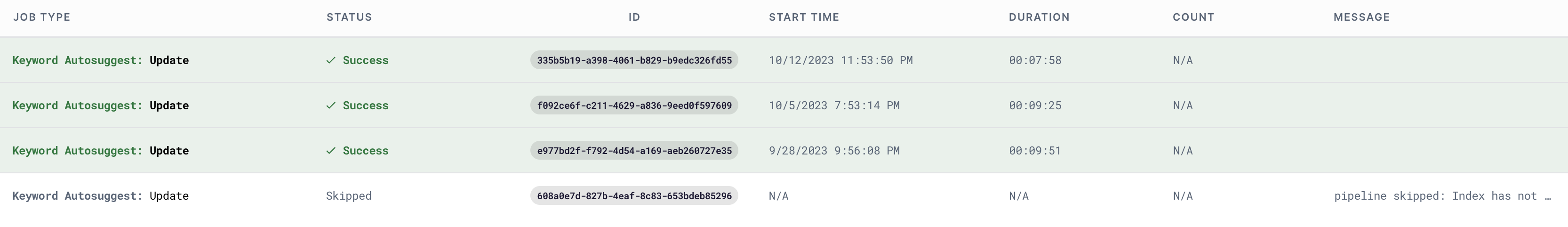Click the ID column header
1568x227 pixels.
click(634, 17)
